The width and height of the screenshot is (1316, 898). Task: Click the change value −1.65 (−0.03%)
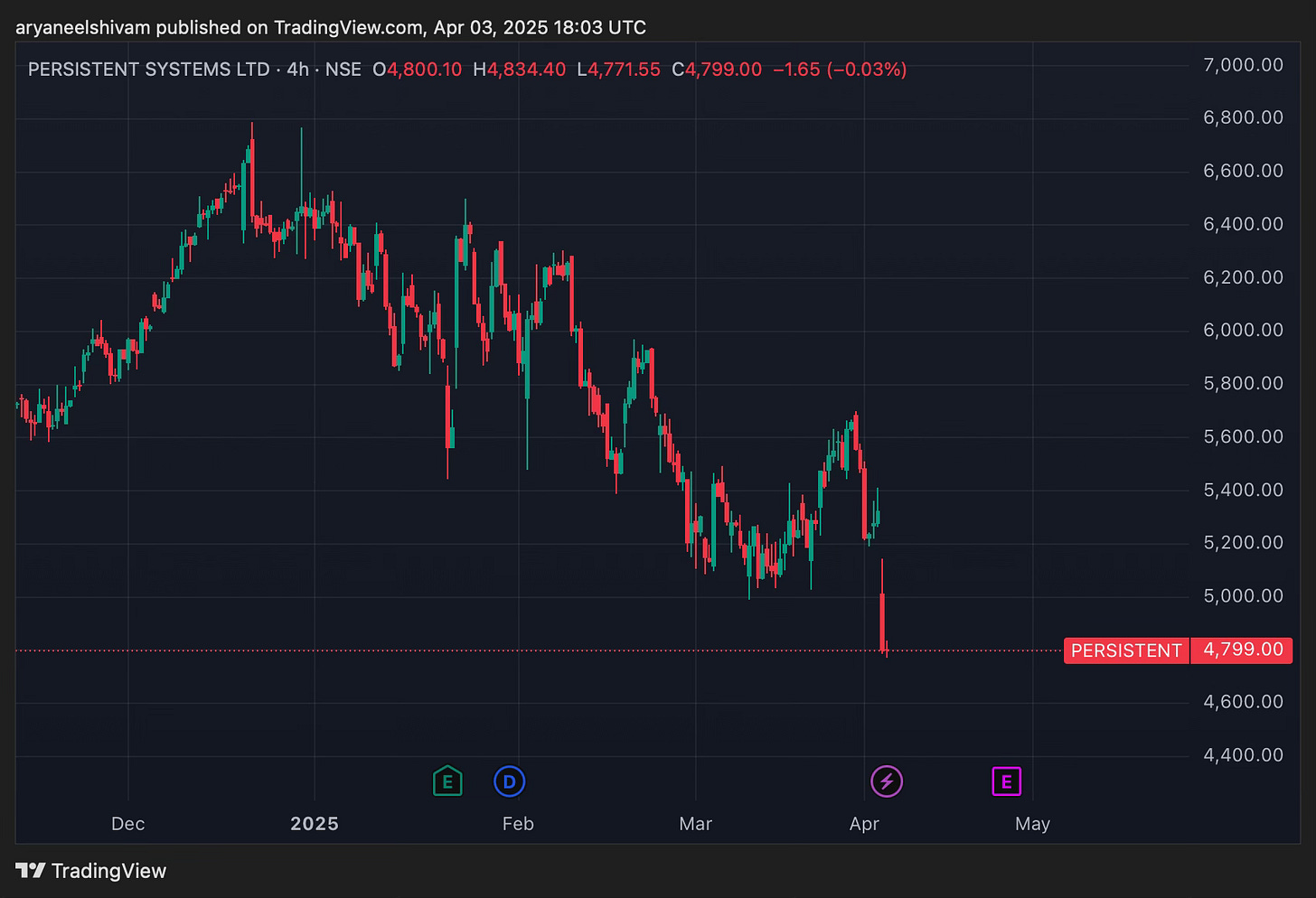(x=840, y=70)
